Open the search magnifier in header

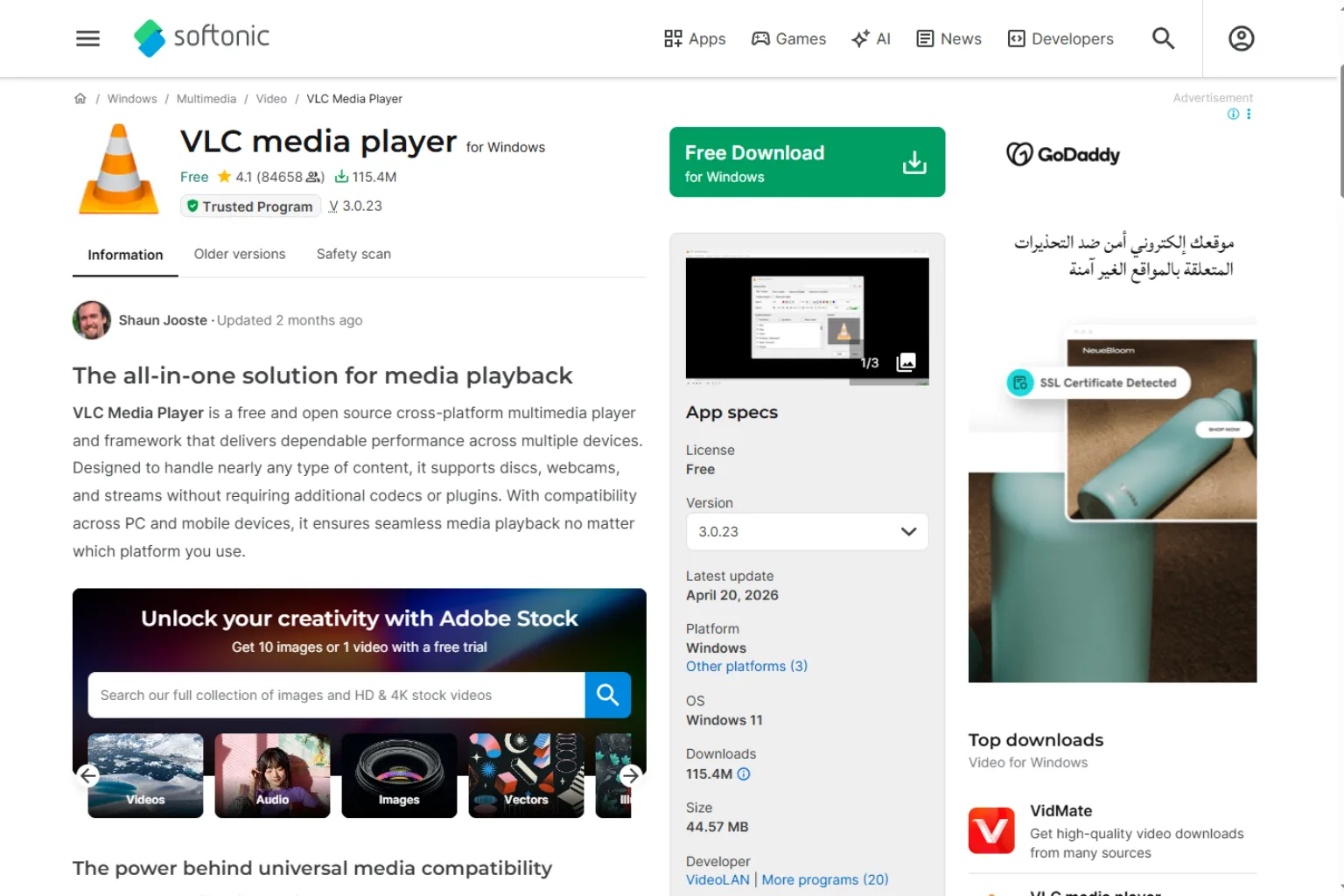pos(1163,38)
